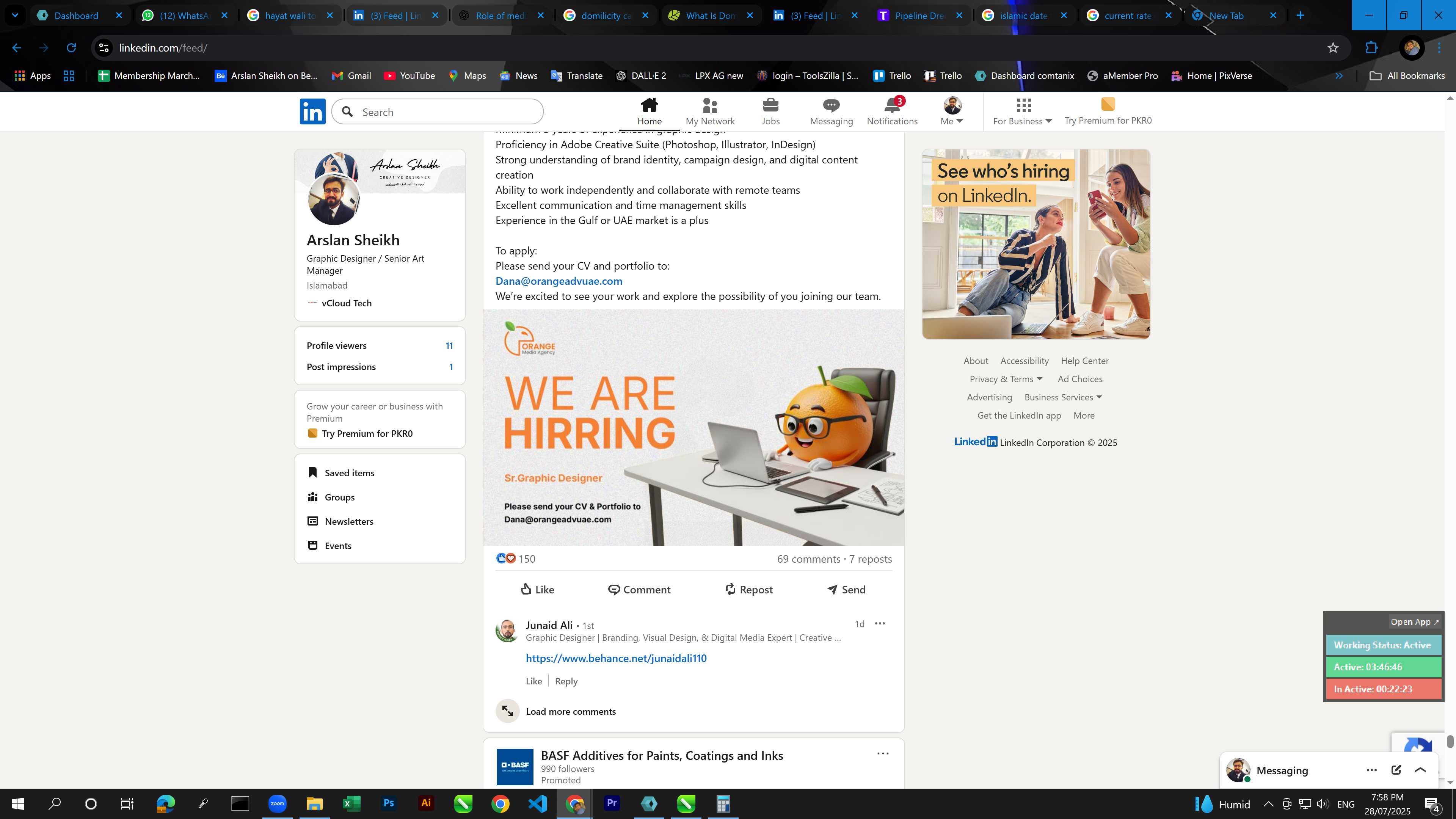Open Ad Choices footer link

pyautogui.click(x=1079, y=379)
